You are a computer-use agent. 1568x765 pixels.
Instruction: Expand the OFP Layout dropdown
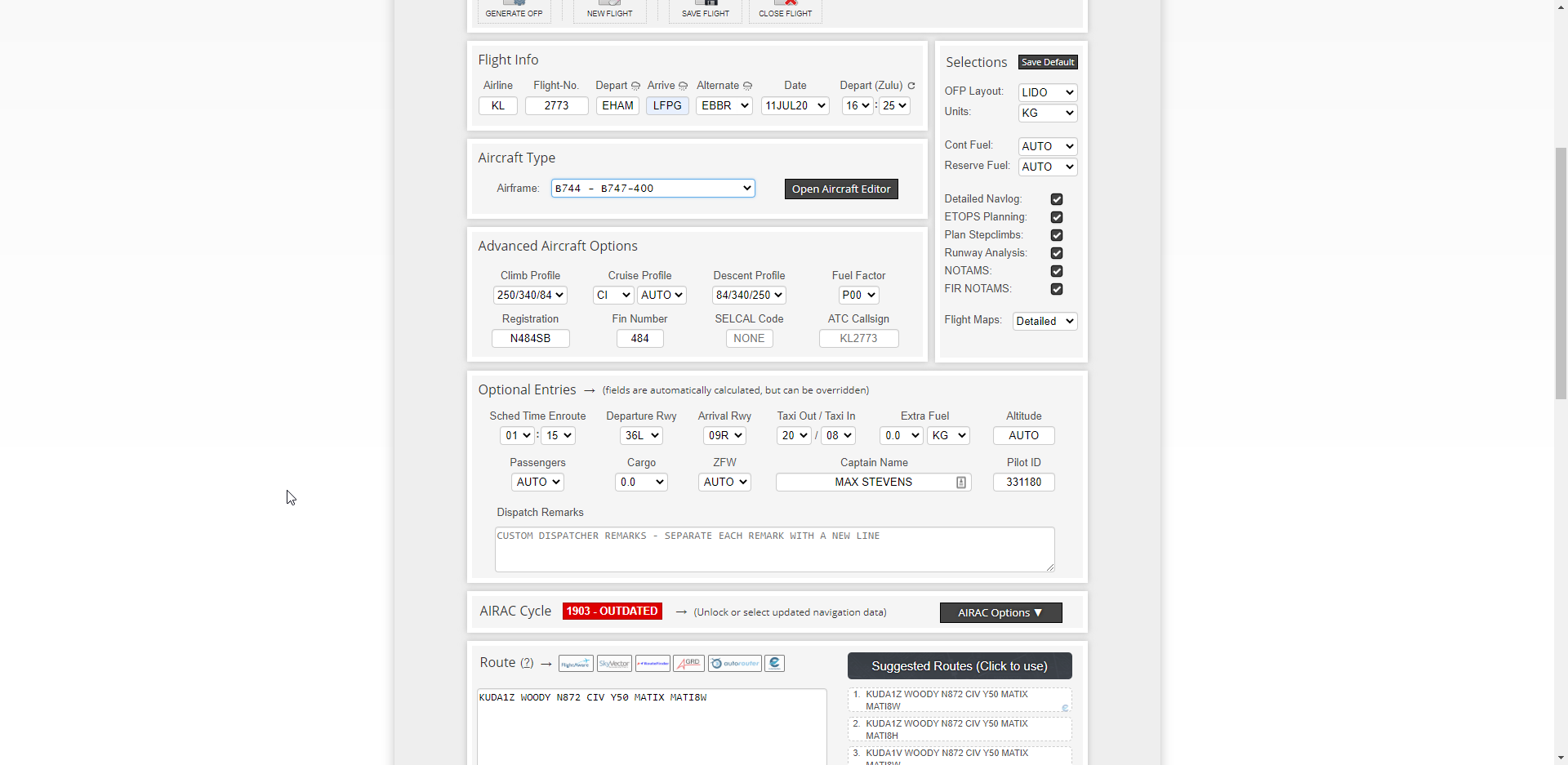click(1048, 93)
